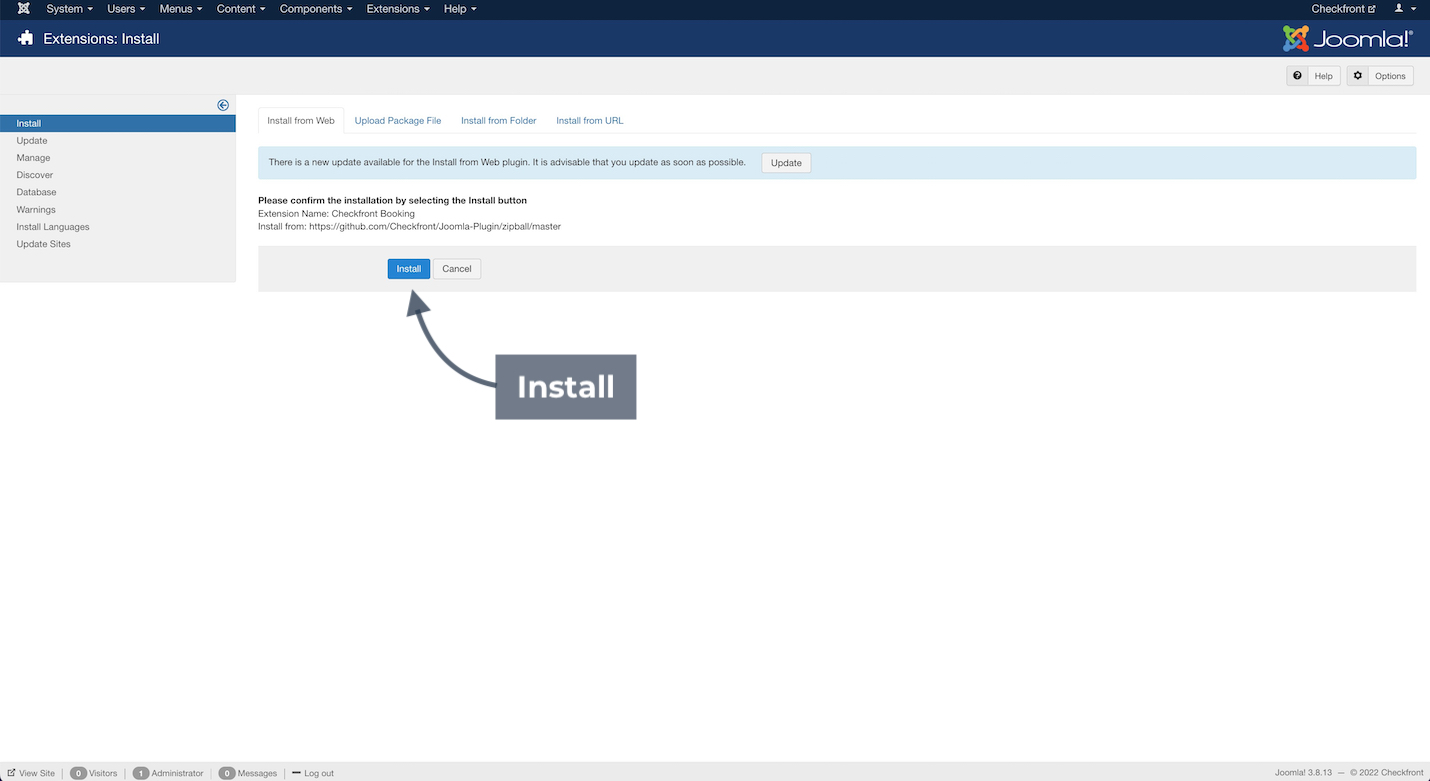Open the System dropdown menu
This screenshot has height=781, width=1430.
click(x=69, y=9)
